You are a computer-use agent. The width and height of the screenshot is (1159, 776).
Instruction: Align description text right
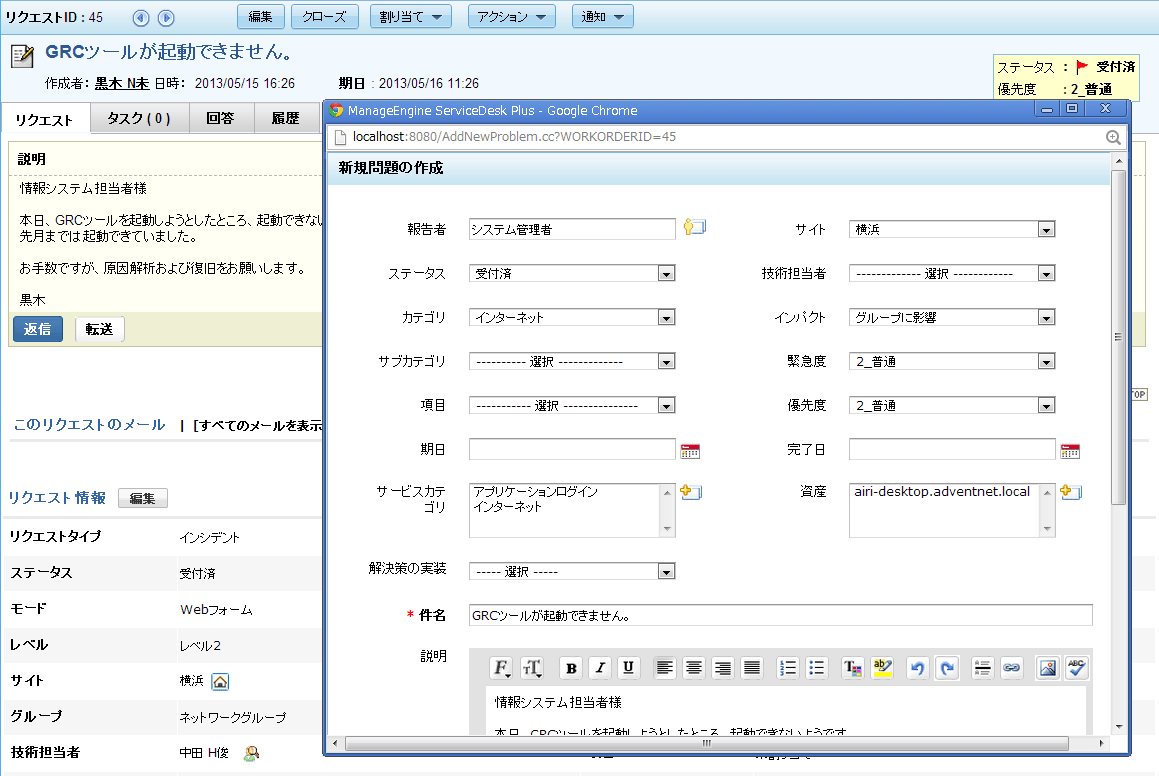tap(723, 668)
